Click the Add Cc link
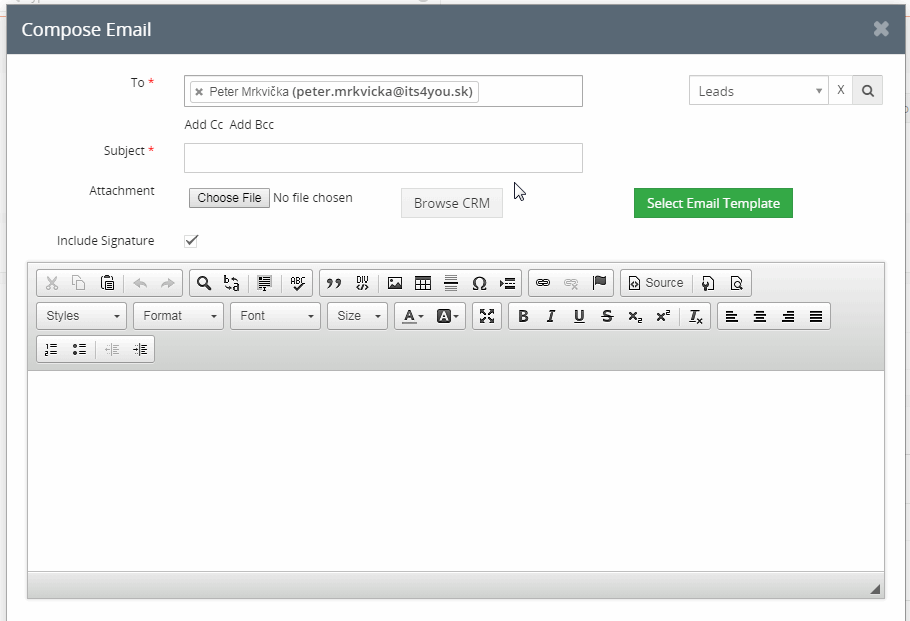This screenshot has height=621, width=910. coord(204,125)
